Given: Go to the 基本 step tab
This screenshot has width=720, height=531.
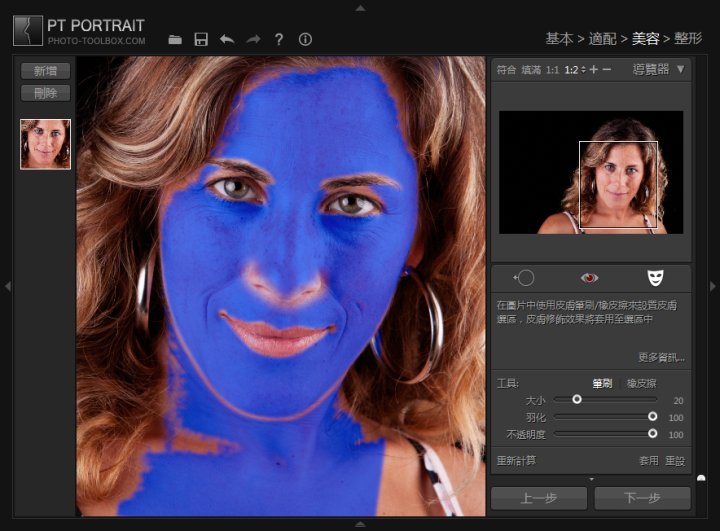Looking at the screenshot, I should coord(558,39).
